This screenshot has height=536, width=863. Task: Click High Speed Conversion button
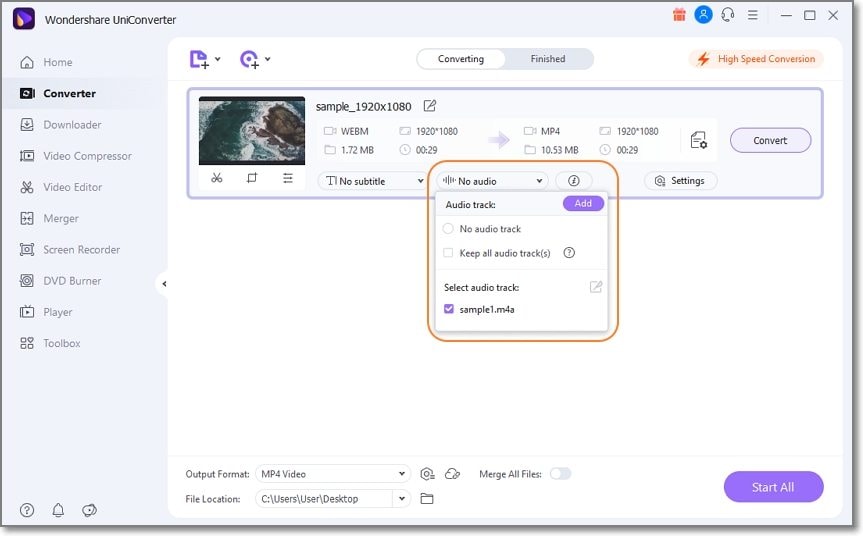click(x=756, y=59)
